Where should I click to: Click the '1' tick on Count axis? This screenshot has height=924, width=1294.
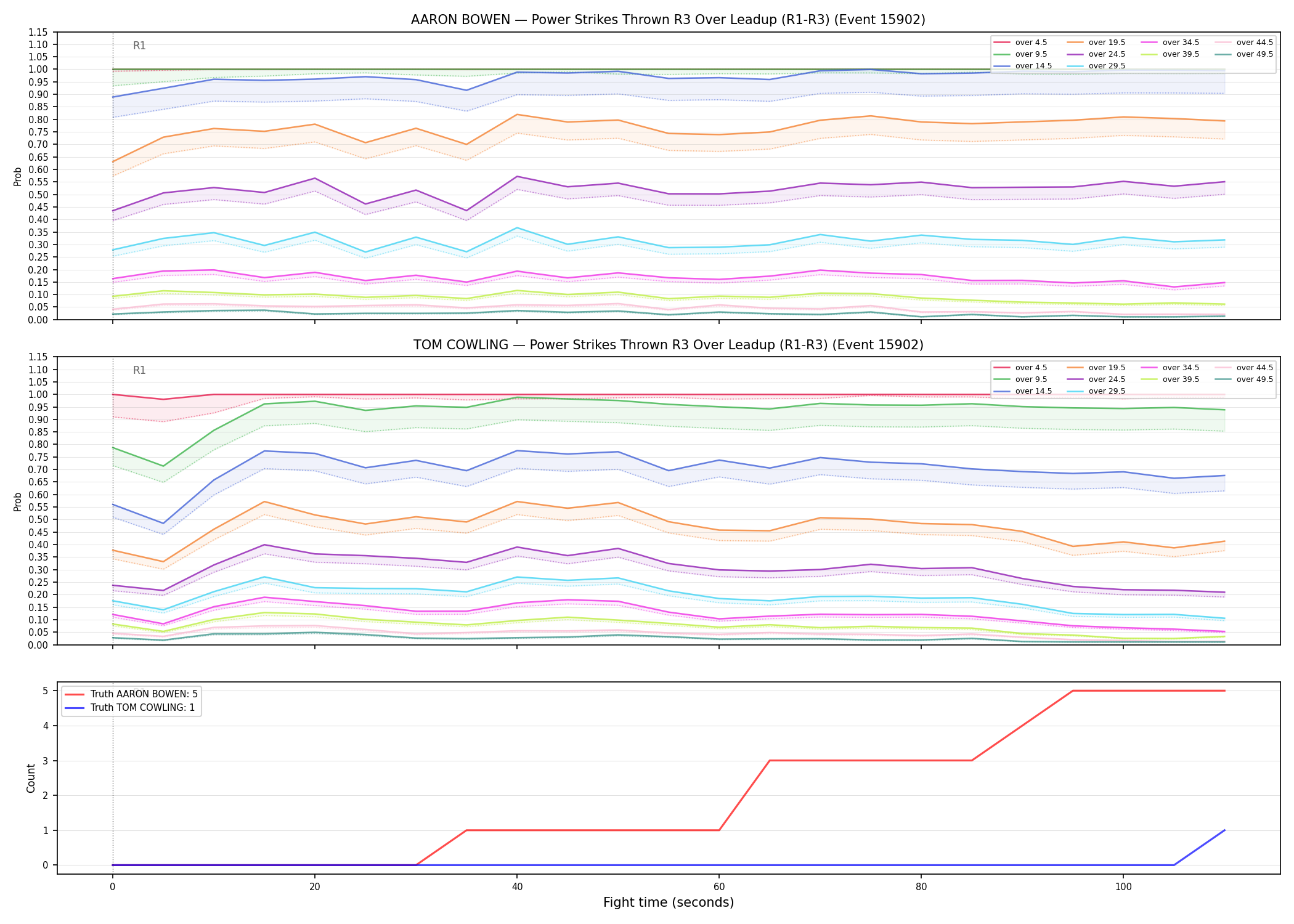(x=46, y=830)
